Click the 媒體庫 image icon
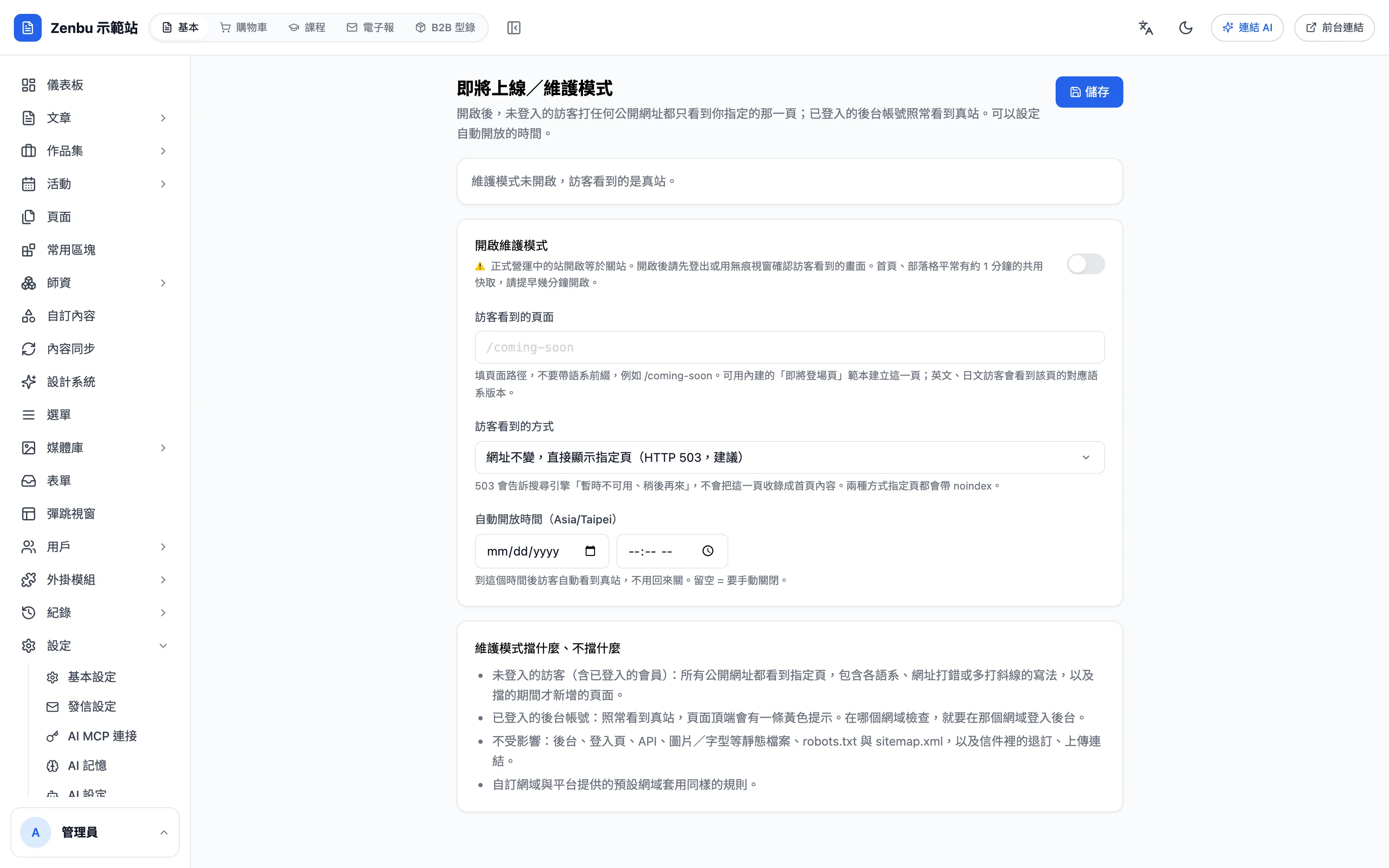 29,448
